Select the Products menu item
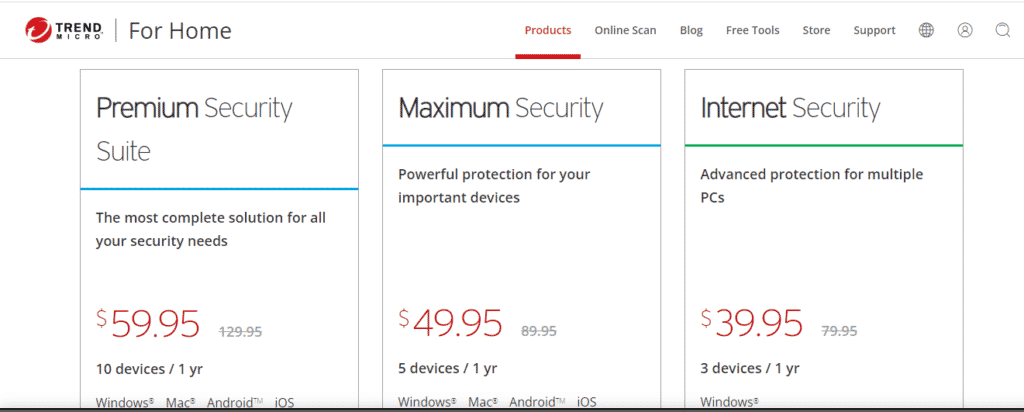 (x=548, y=30)
